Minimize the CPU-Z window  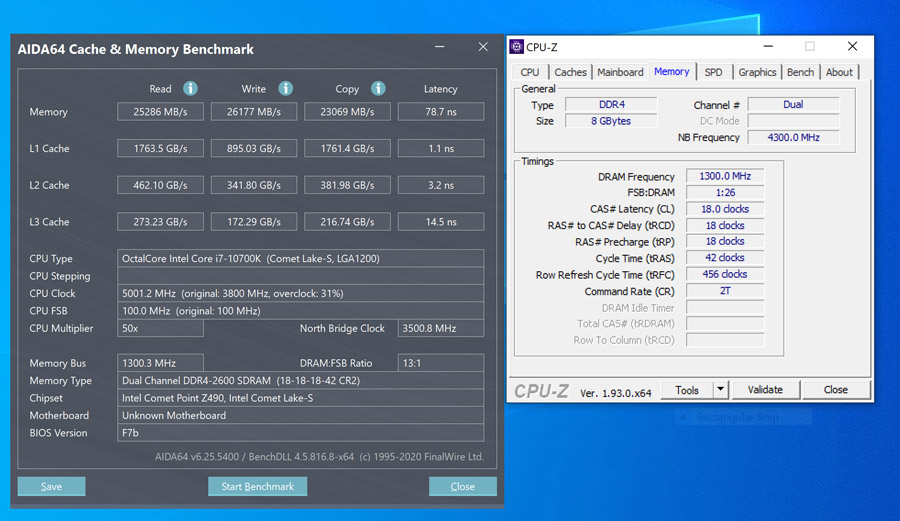click(x=768, y=46)
